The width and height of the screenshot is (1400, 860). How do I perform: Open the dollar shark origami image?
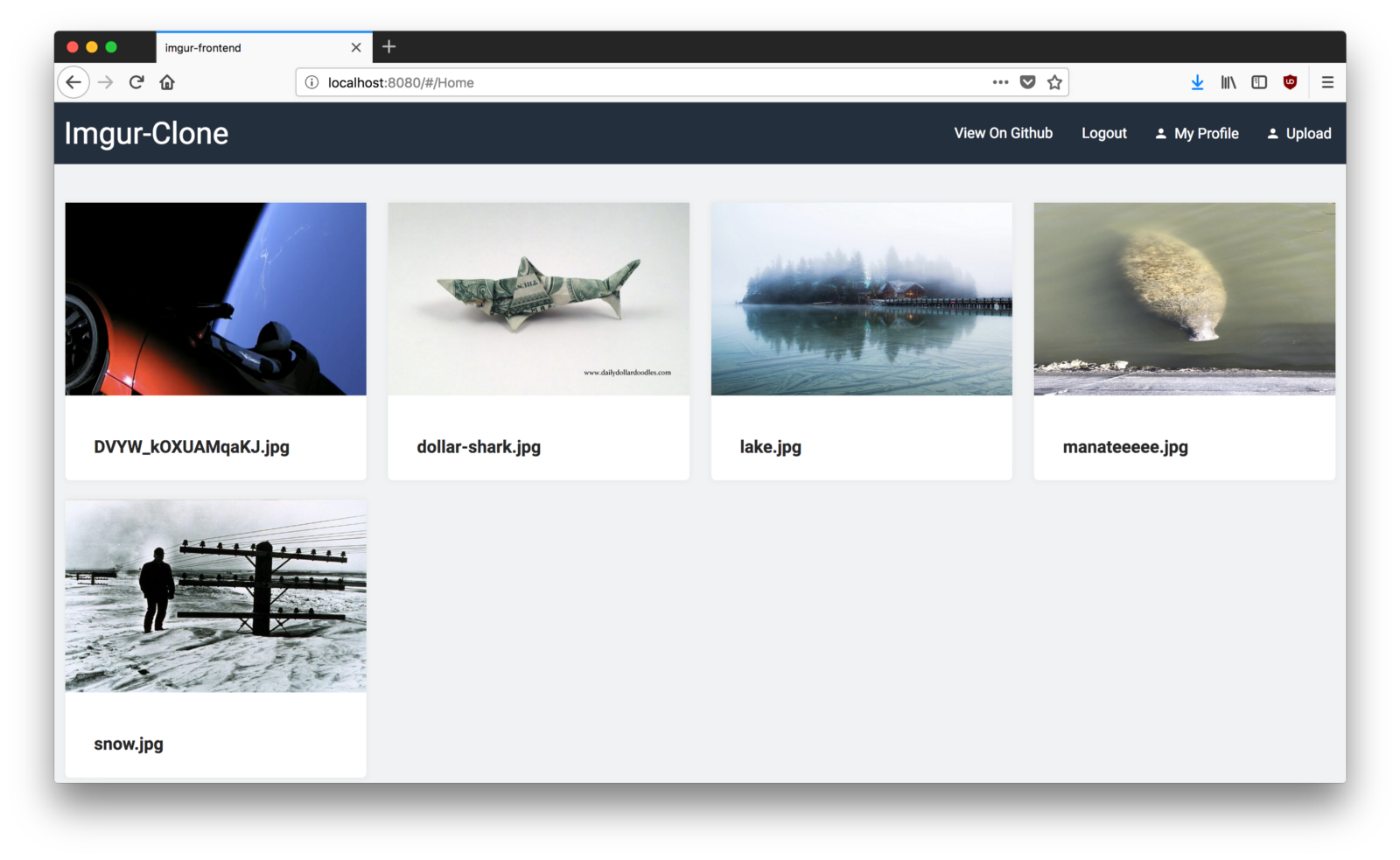(539, 299)
